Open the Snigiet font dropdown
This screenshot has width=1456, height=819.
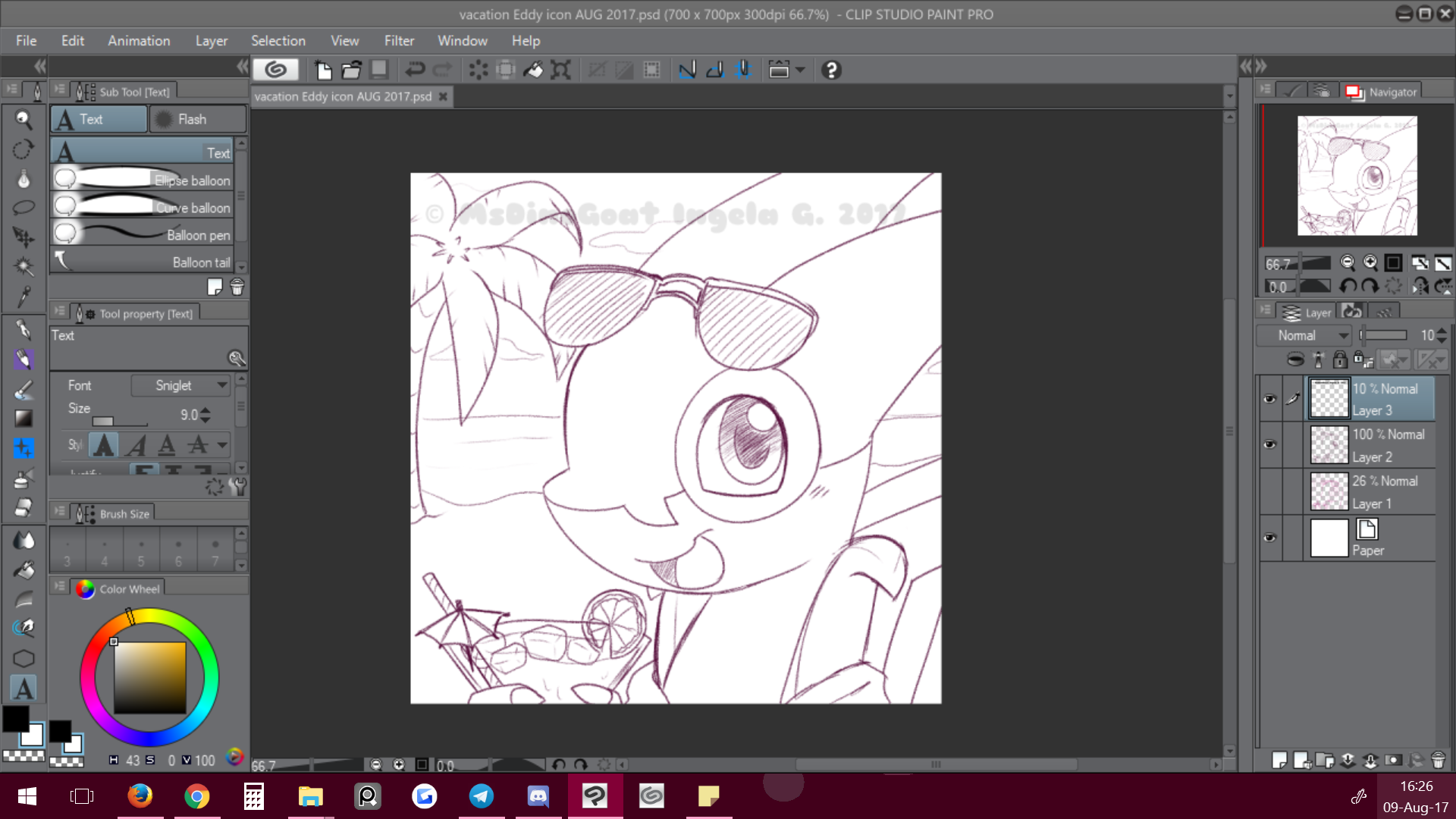pos(181,385)
